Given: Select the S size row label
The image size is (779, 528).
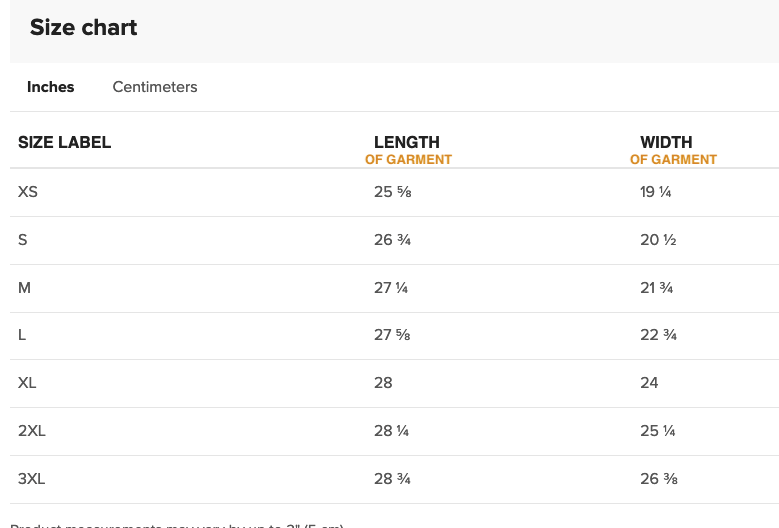Looking at the screenshot, I should click(x=23, y=240).
